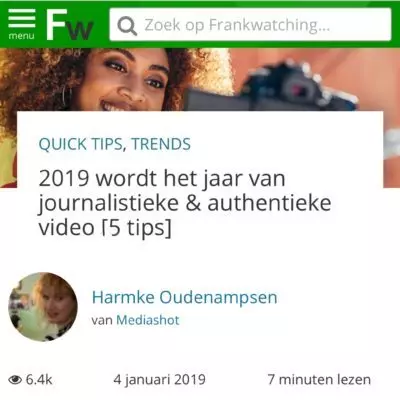Open author link Harmke Oudenampsen

[184, 297]
